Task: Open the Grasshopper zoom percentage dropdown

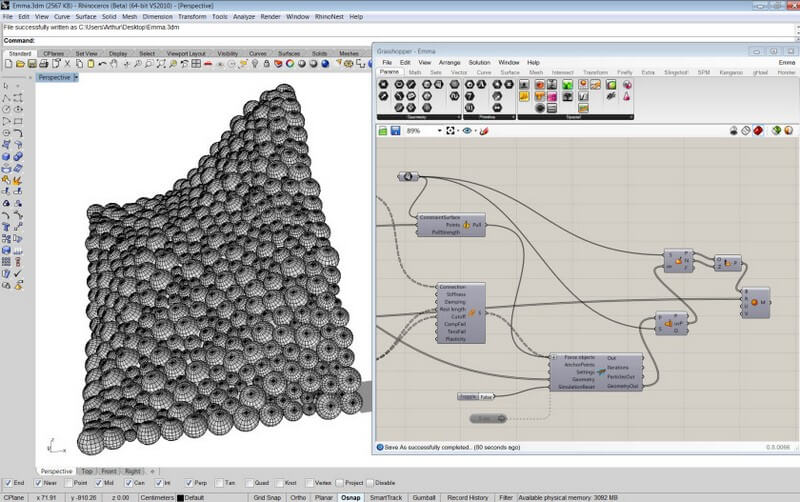Action: [438, 130]
